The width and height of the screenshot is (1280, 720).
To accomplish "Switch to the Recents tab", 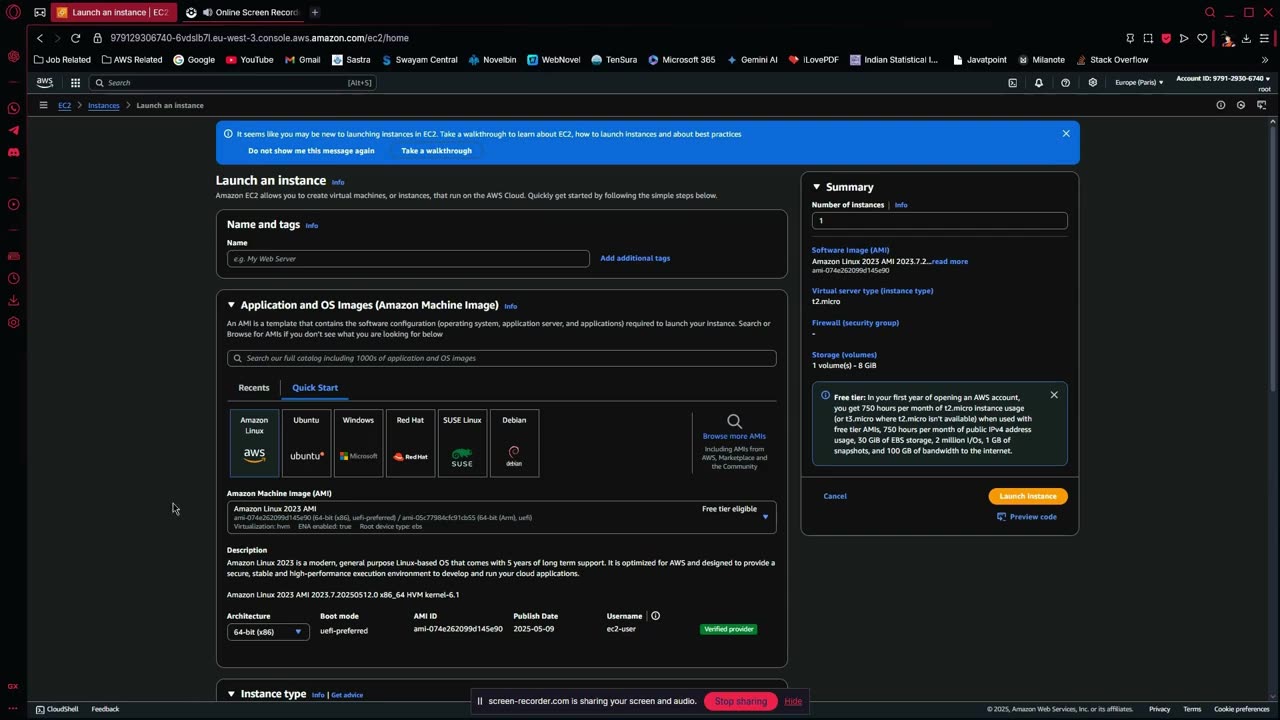I will coord(254,387).
